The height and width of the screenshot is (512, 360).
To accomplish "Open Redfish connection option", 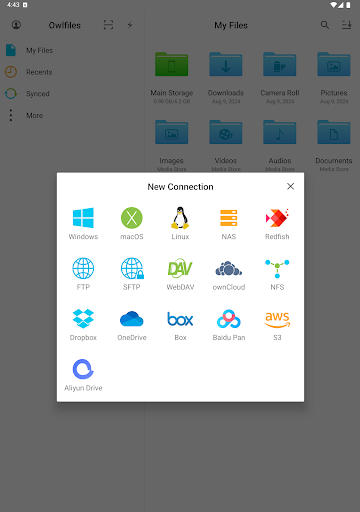I will coord(277,223).
